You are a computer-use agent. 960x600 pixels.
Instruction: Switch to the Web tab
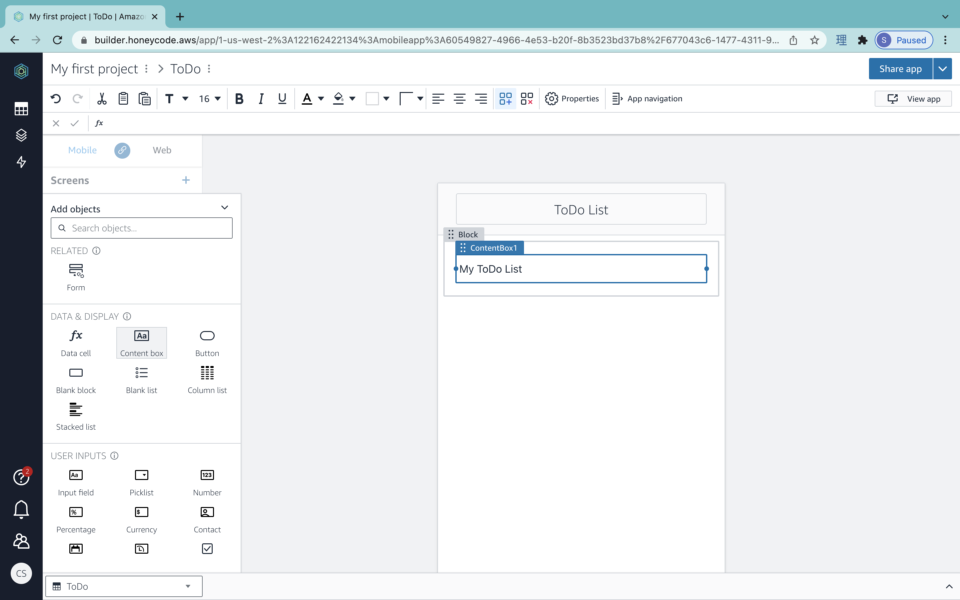[161, 150]
